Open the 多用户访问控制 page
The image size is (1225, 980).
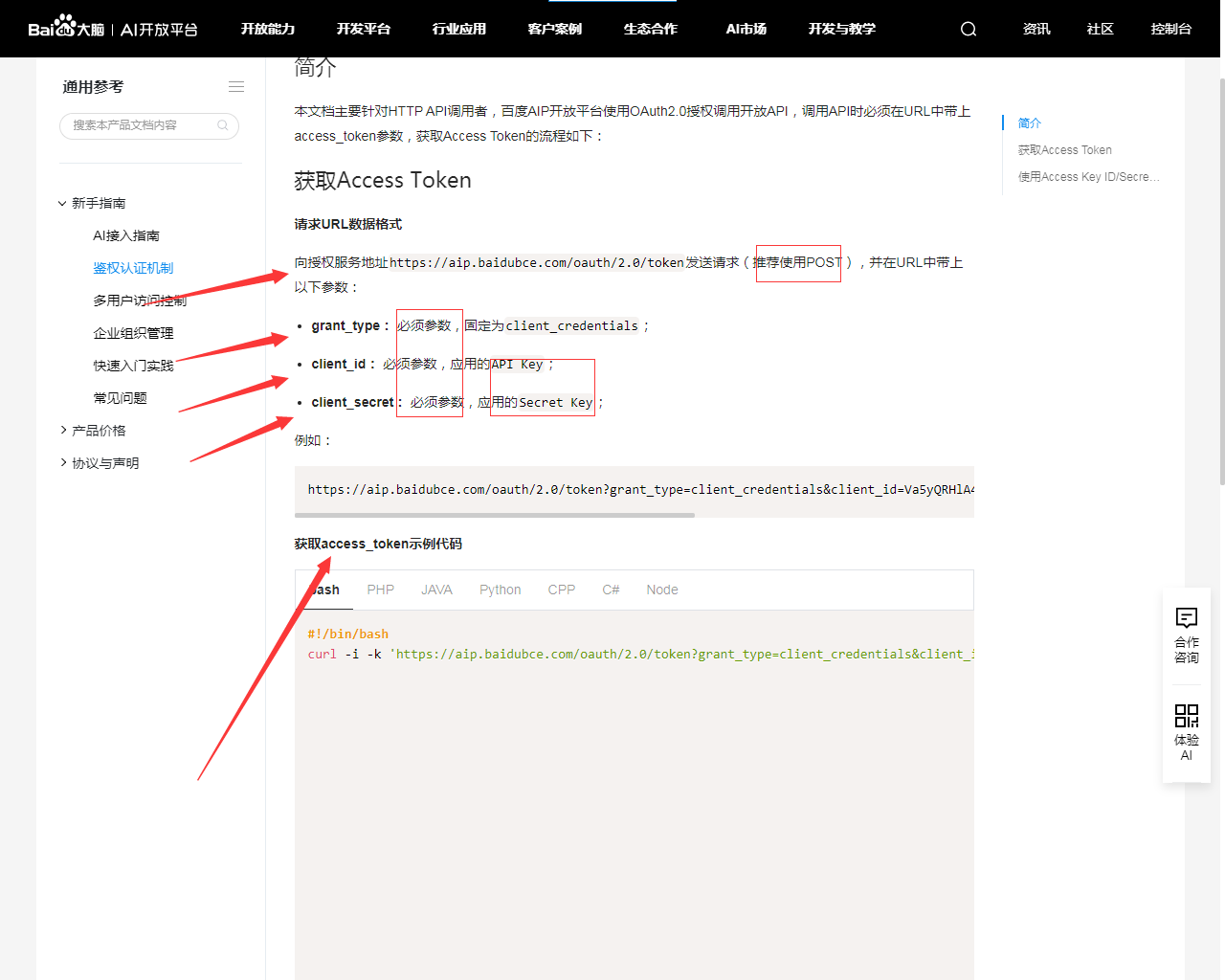pyautogui.click(x=140, y=301)
